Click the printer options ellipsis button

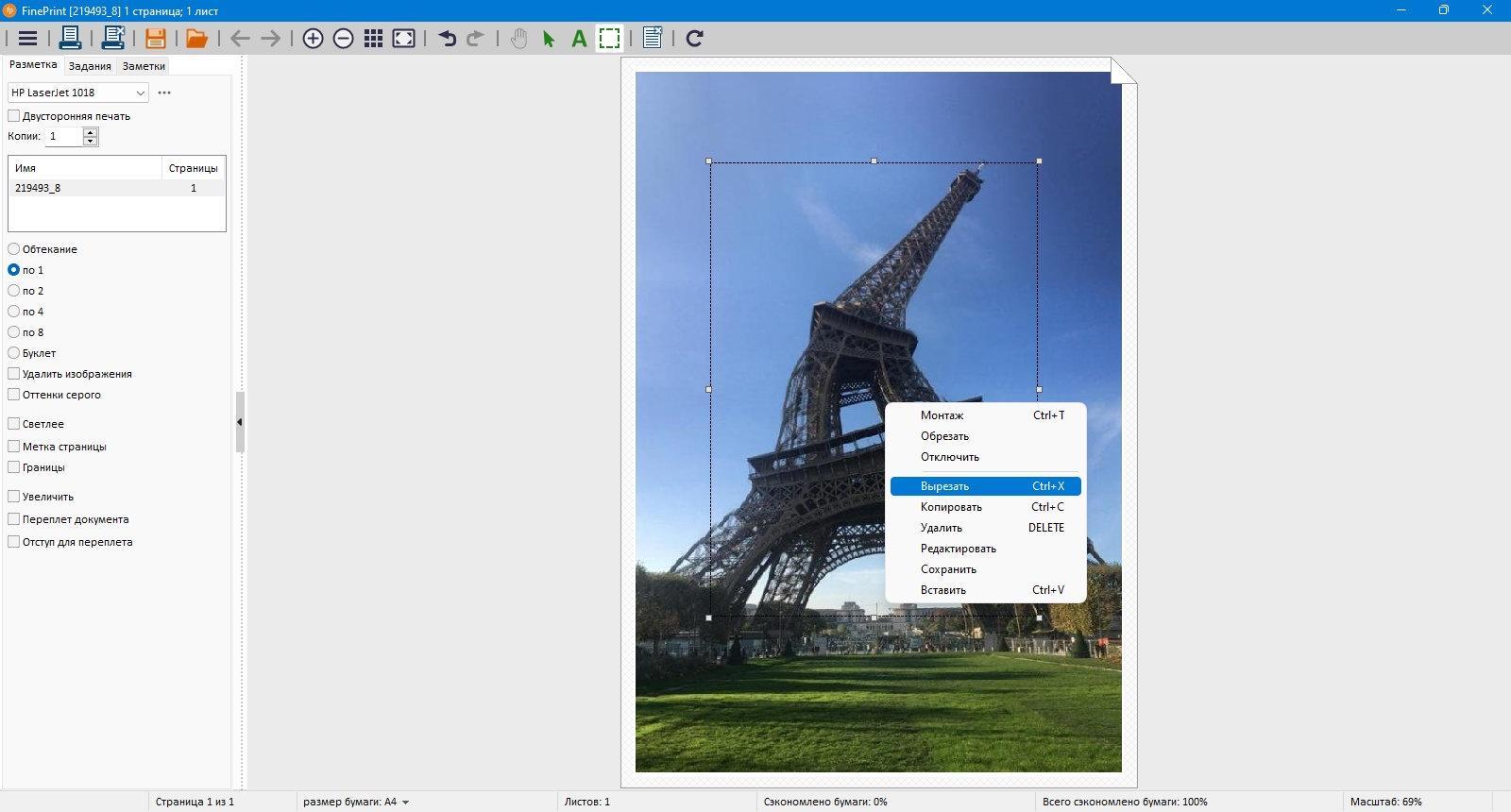[164, 93]
